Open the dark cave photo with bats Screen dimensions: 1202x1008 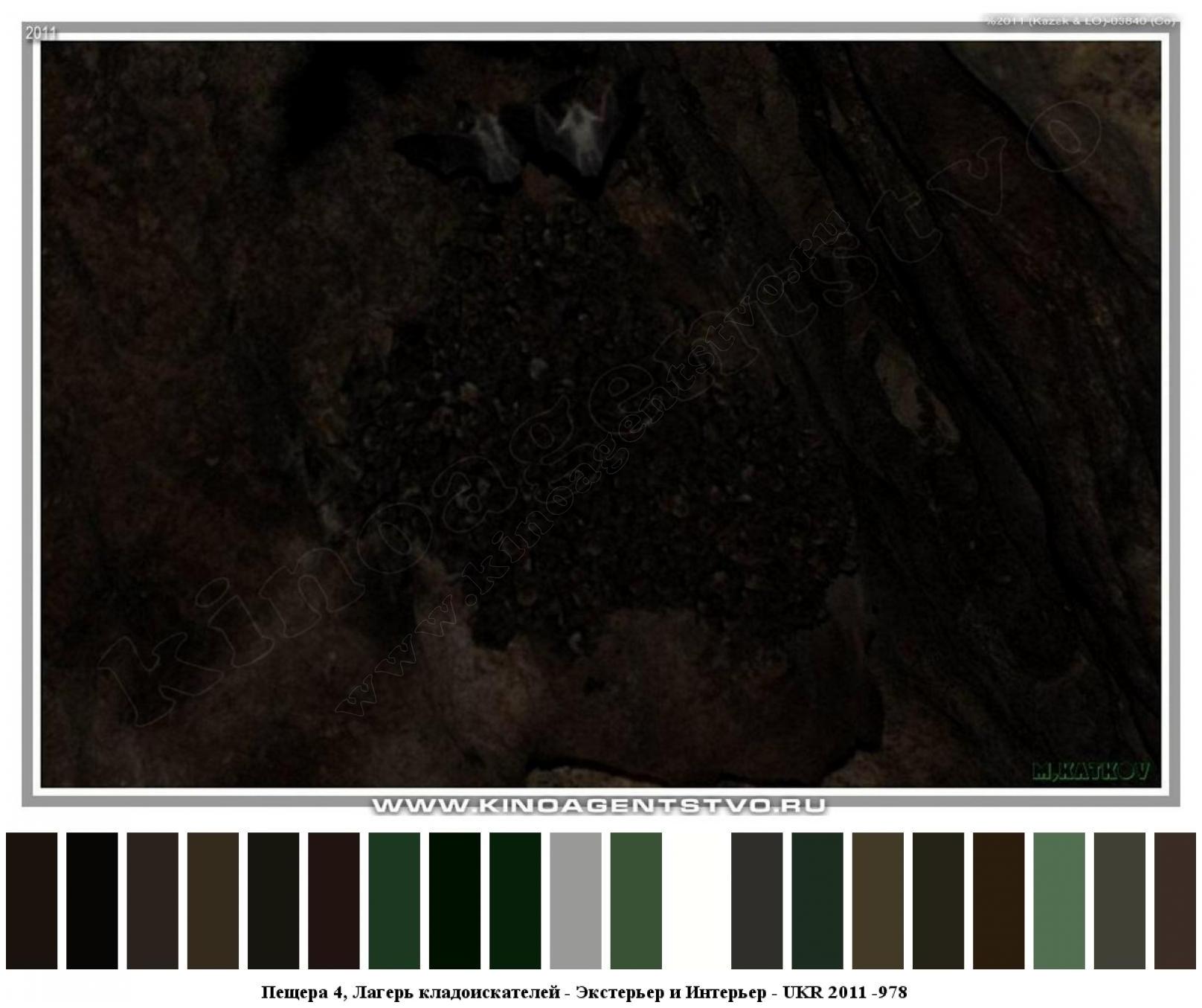601,414
